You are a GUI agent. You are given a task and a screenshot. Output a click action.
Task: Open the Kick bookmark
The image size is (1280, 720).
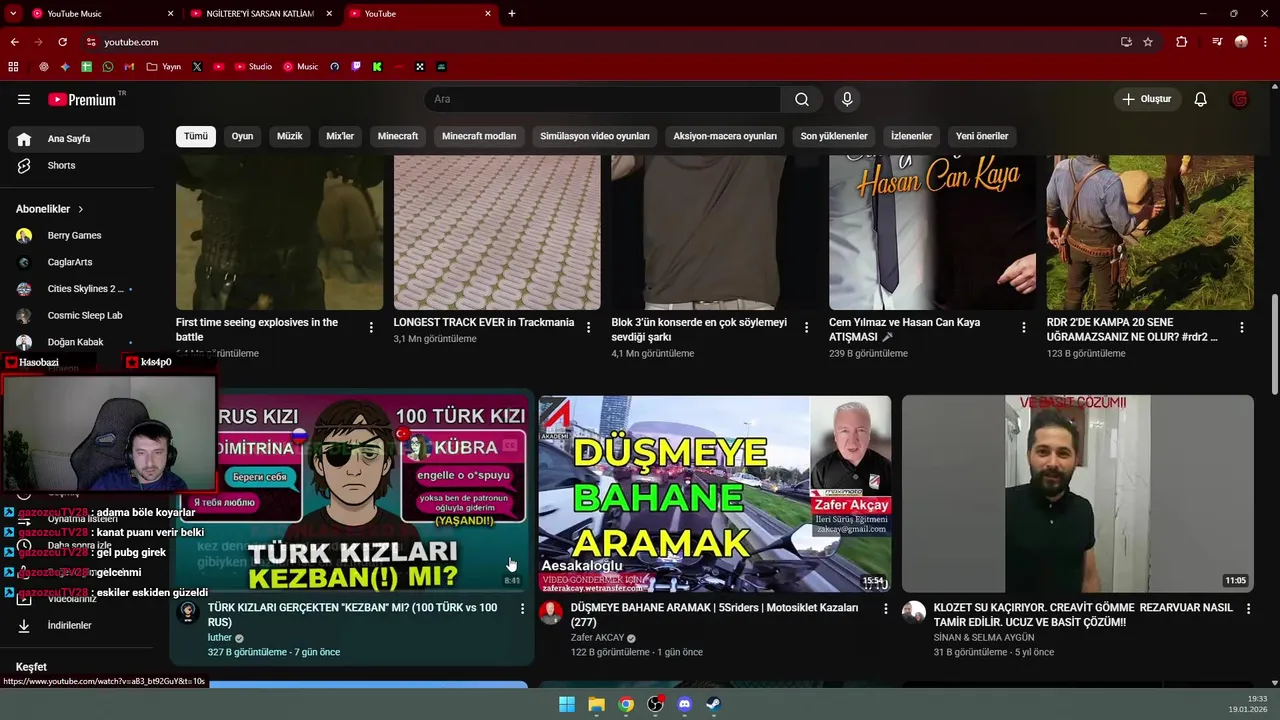[x=377, y=67]
